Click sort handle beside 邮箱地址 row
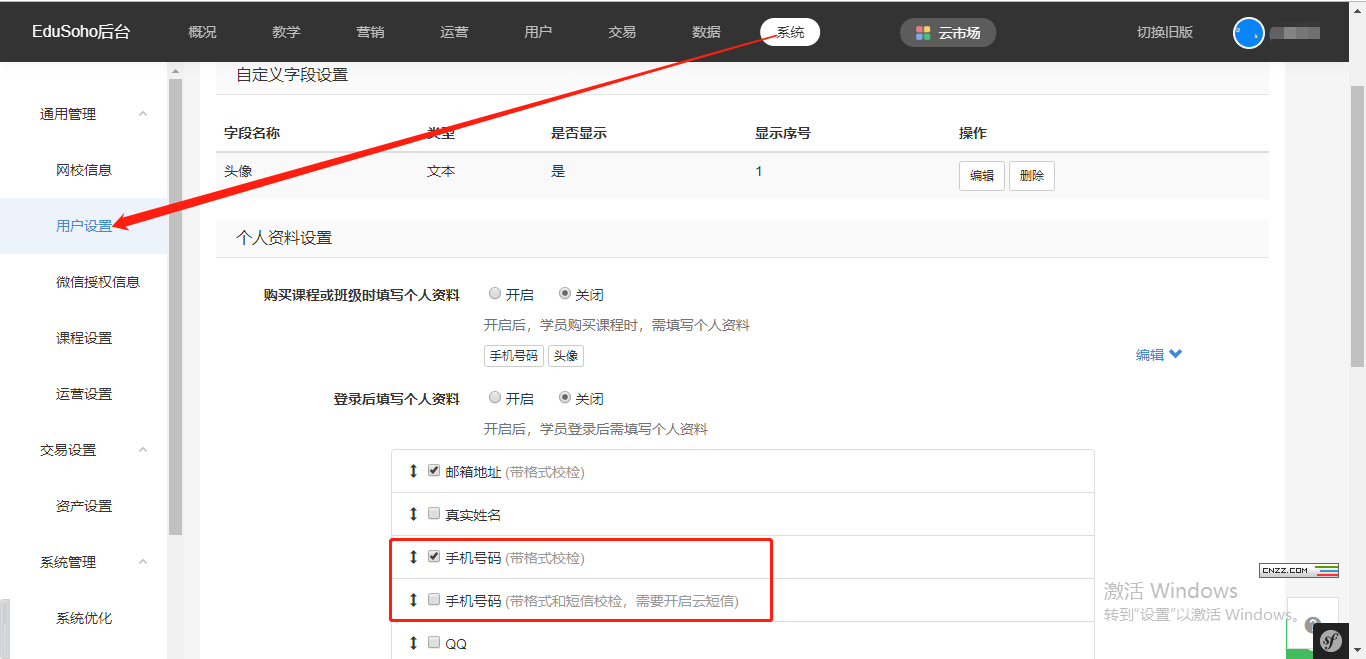Image resolution: width=1366 pixels, height=659 pixels. [x=413, y=471]
